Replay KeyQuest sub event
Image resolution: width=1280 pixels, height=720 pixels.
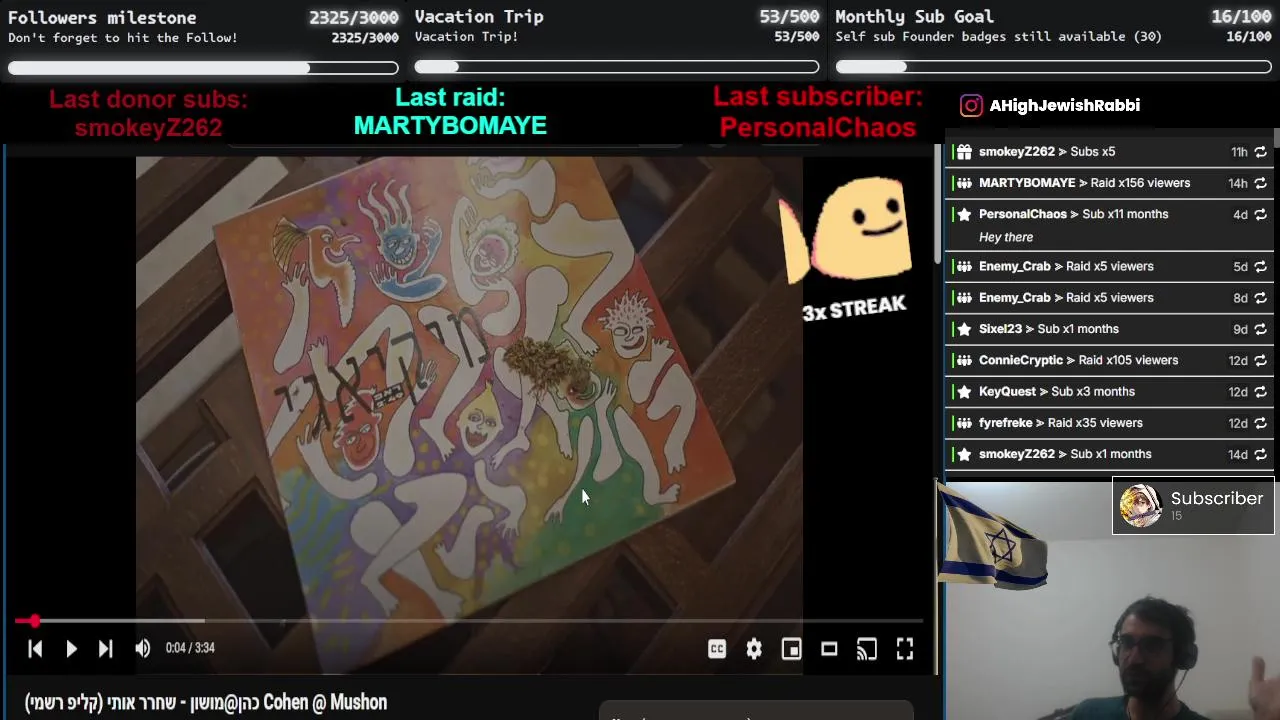[1260, 392]
